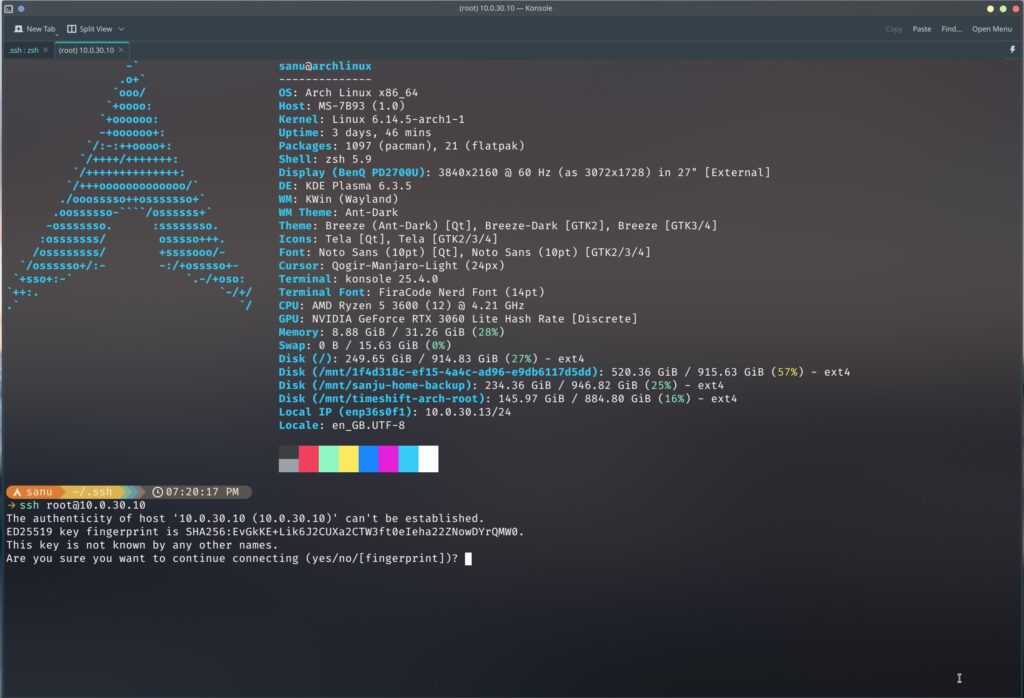The image size is (1024, 698).
Task: Open the Konsole hamburger menu via Open Menu
Action: (991, 29)
